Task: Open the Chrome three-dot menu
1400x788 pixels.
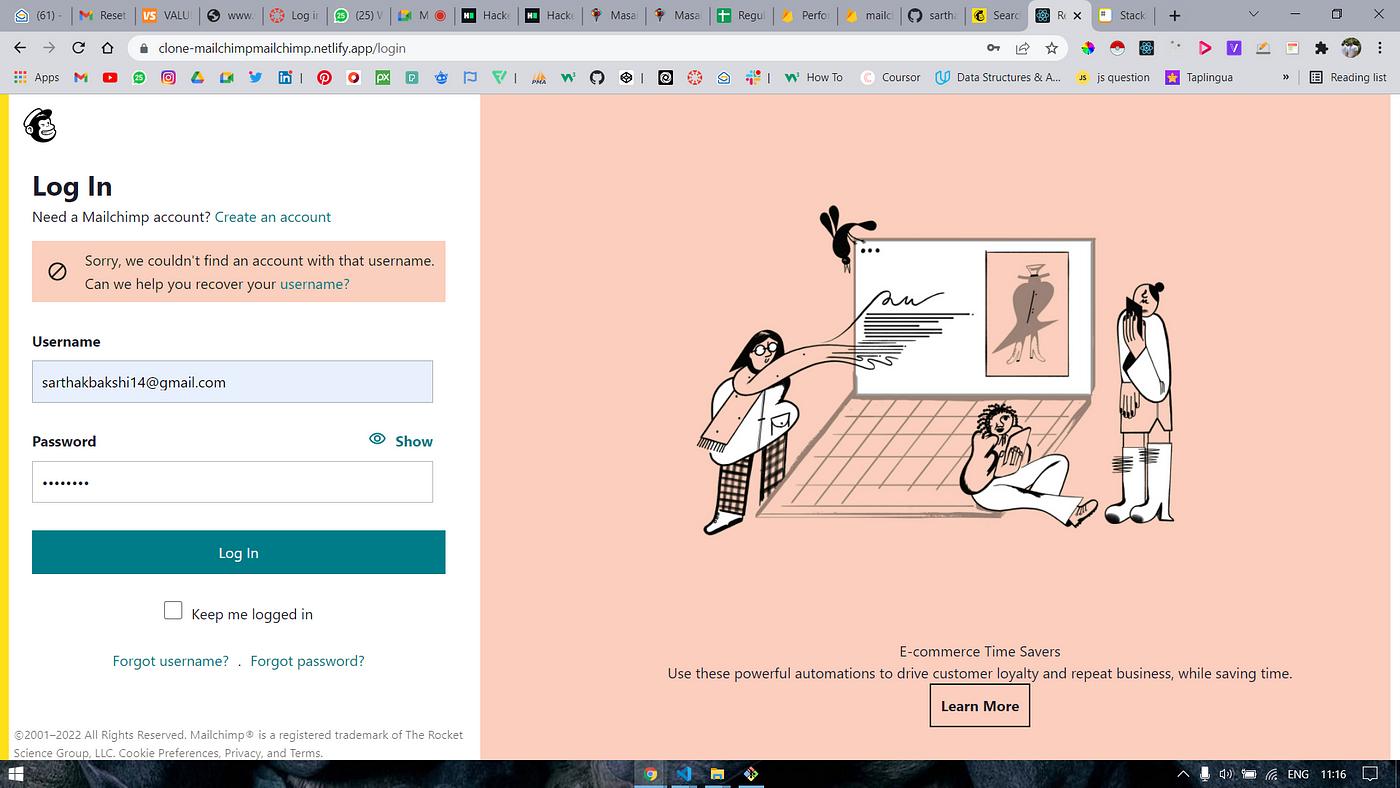Action: [1381, 48]
